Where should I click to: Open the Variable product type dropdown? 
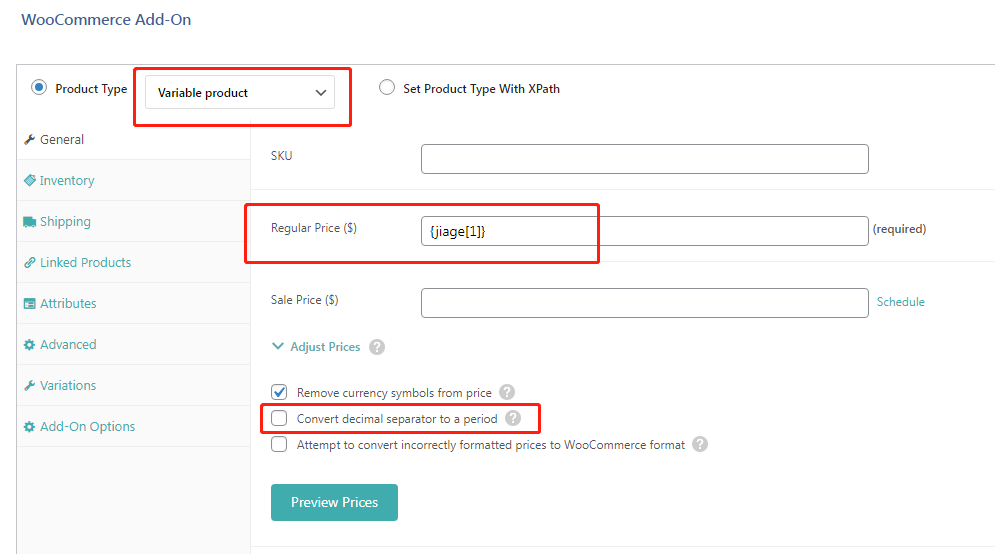240,93
